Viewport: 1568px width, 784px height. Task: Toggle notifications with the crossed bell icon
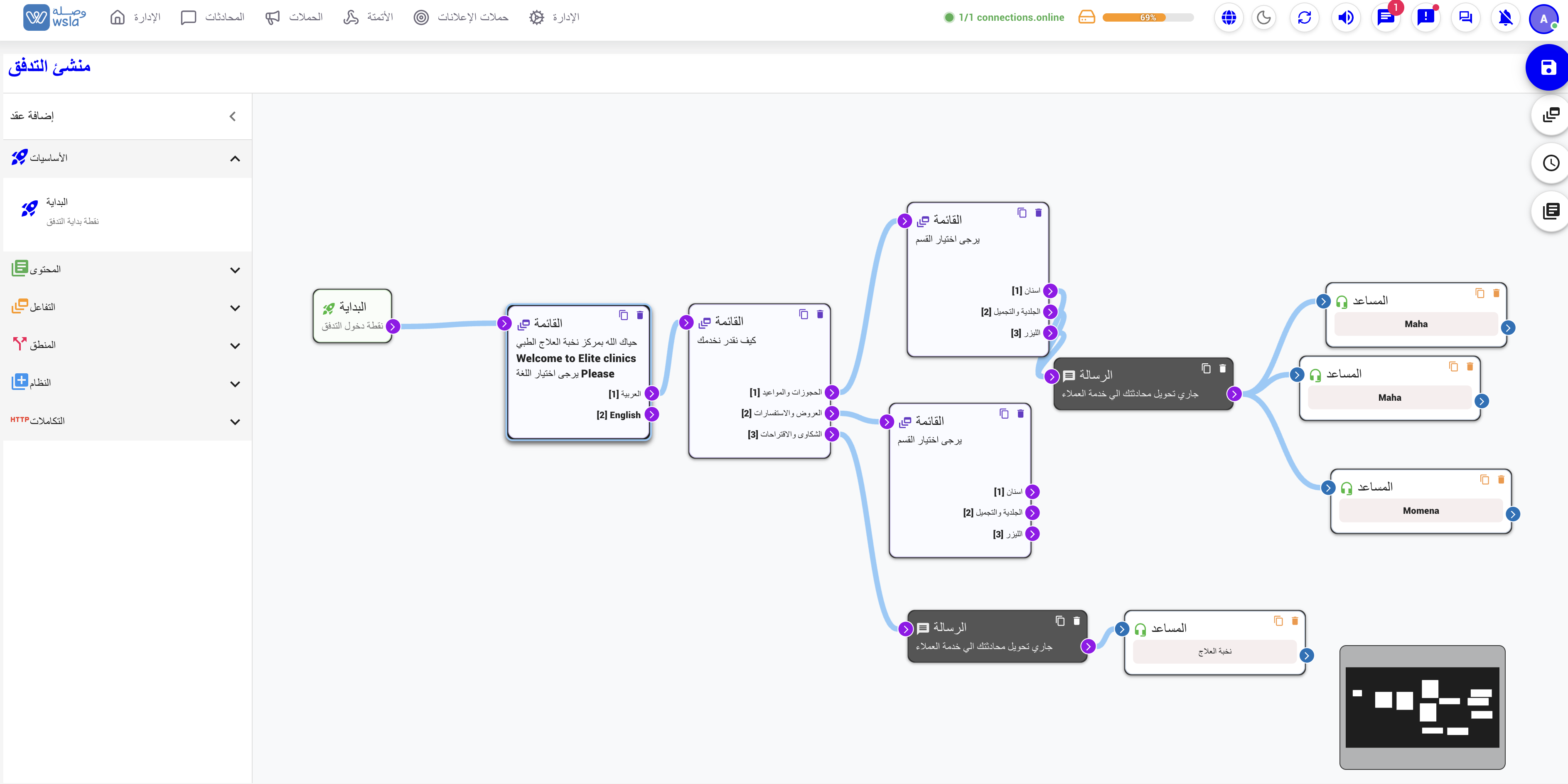[1505, 17]
